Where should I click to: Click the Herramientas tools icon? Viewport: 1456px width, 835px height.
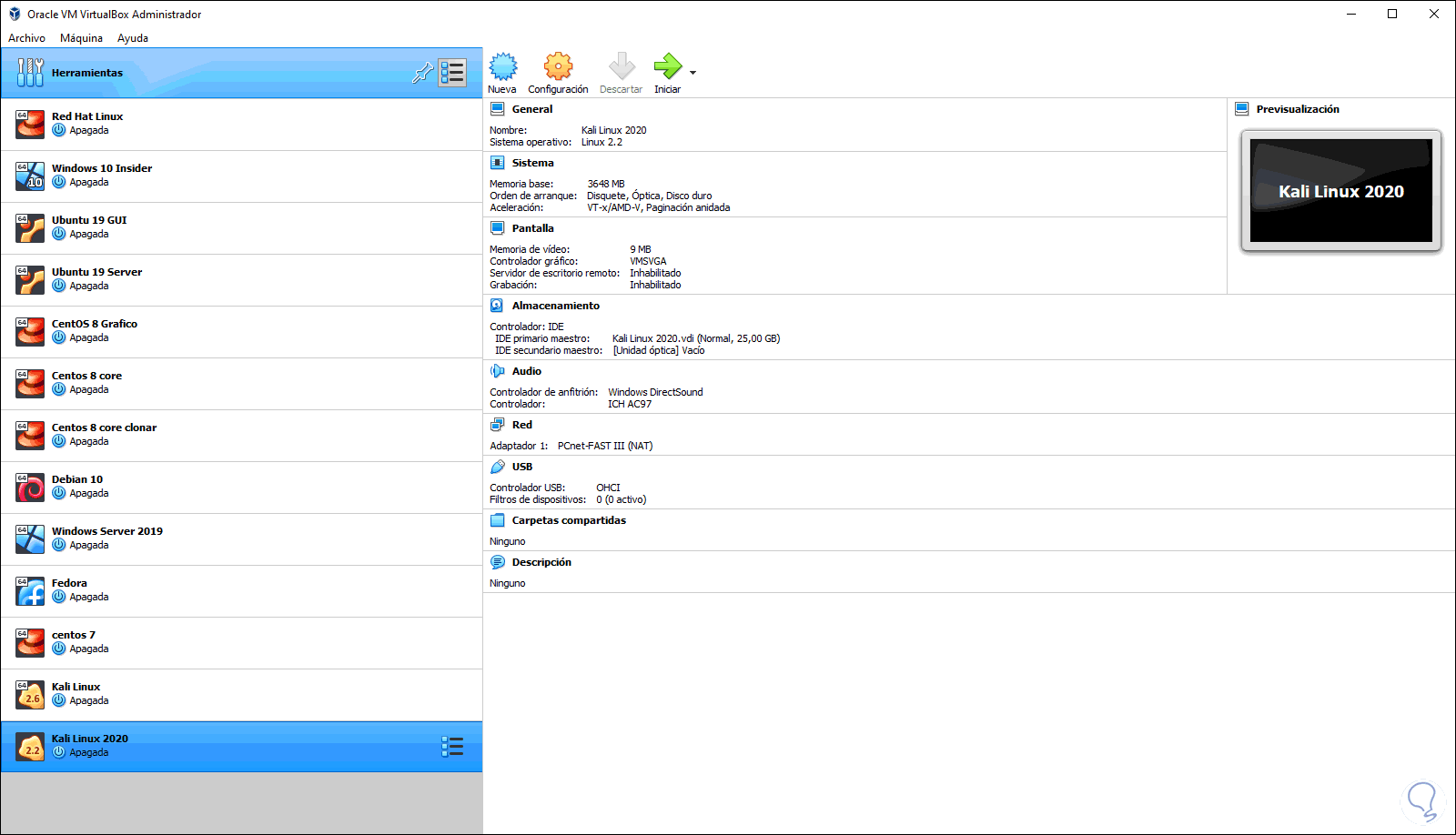[30, 73]
